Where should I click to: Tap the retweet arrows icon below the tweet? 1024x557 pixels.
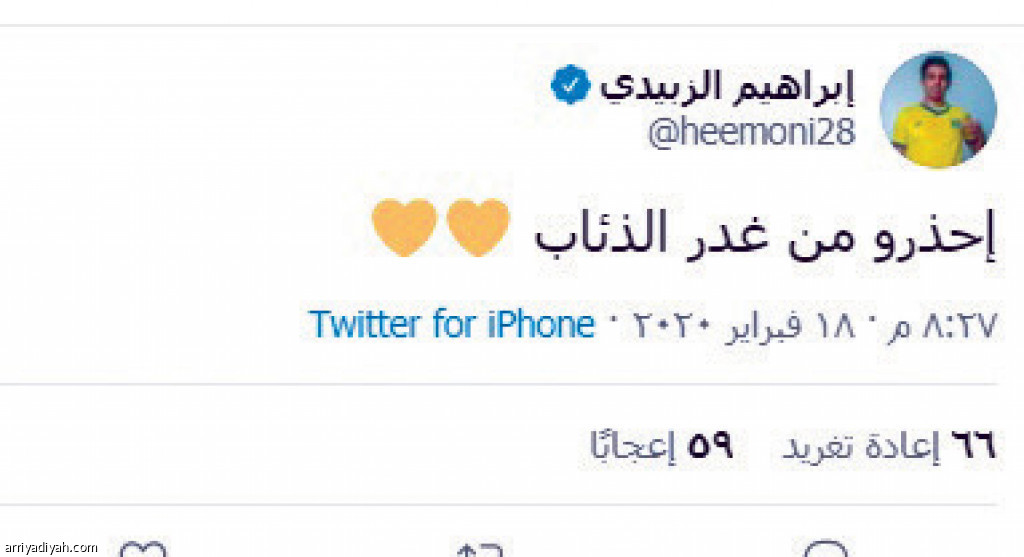click(x=480, y=549)
